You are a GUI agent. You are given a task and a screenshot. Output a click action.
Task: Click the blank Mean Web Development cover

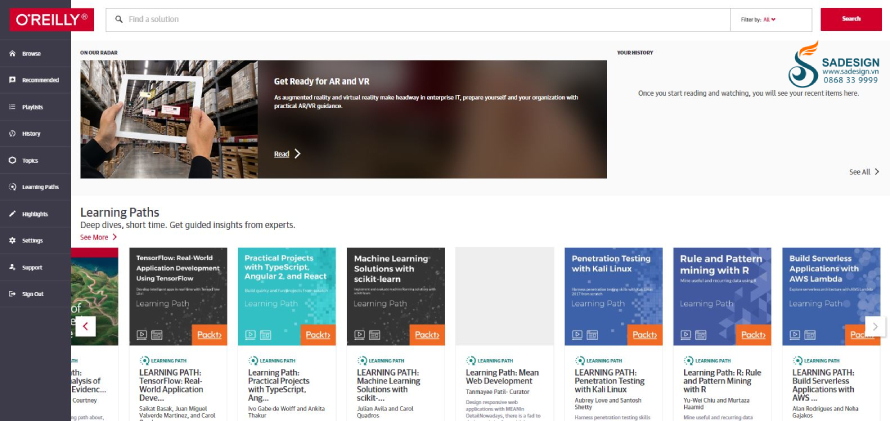(x=505, y=296)
